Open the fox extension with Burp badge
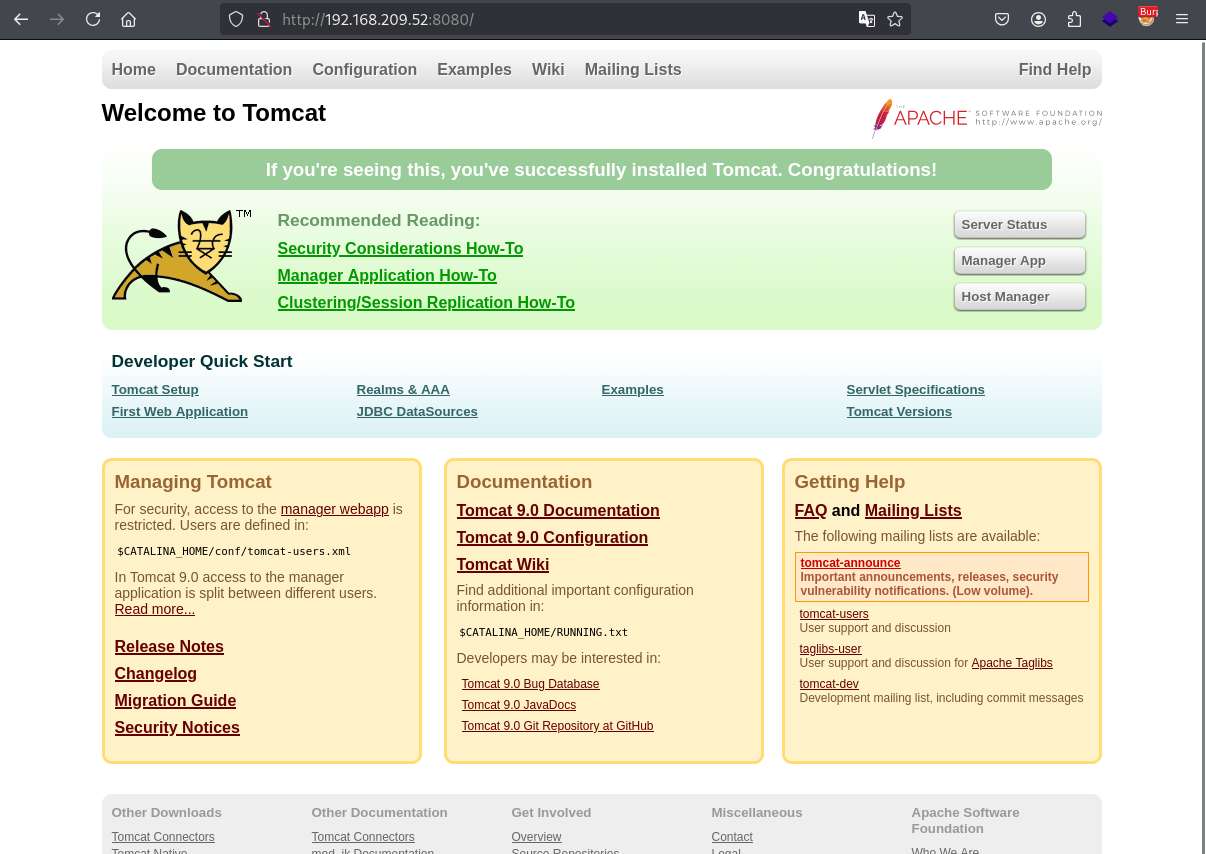 coord(1147,18)
